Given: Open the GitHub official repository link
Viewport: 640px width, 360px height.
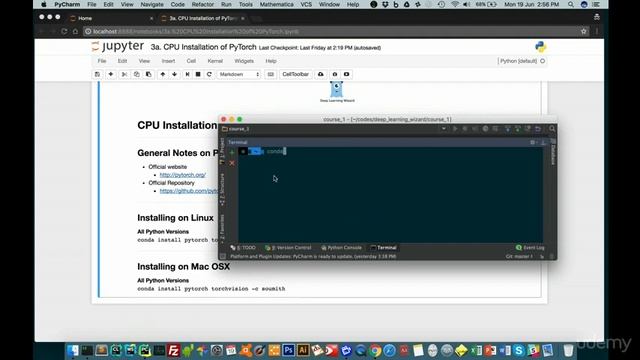Looking at the screenshot, I should (x=189, y=191).
